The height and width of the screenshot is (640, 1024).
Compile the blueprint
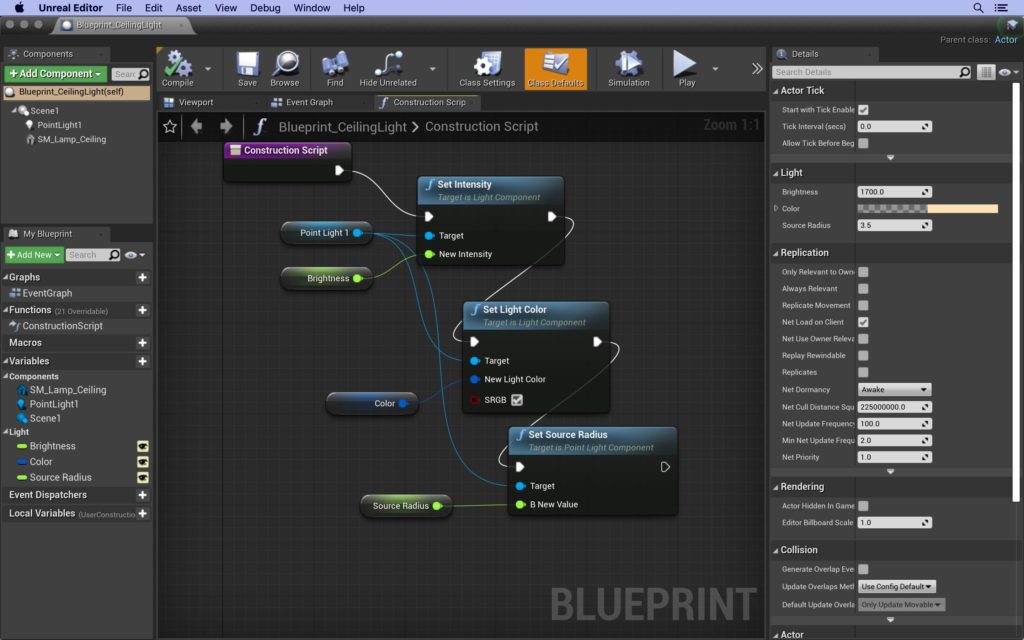pyautogui.click(x=178, y=69)
